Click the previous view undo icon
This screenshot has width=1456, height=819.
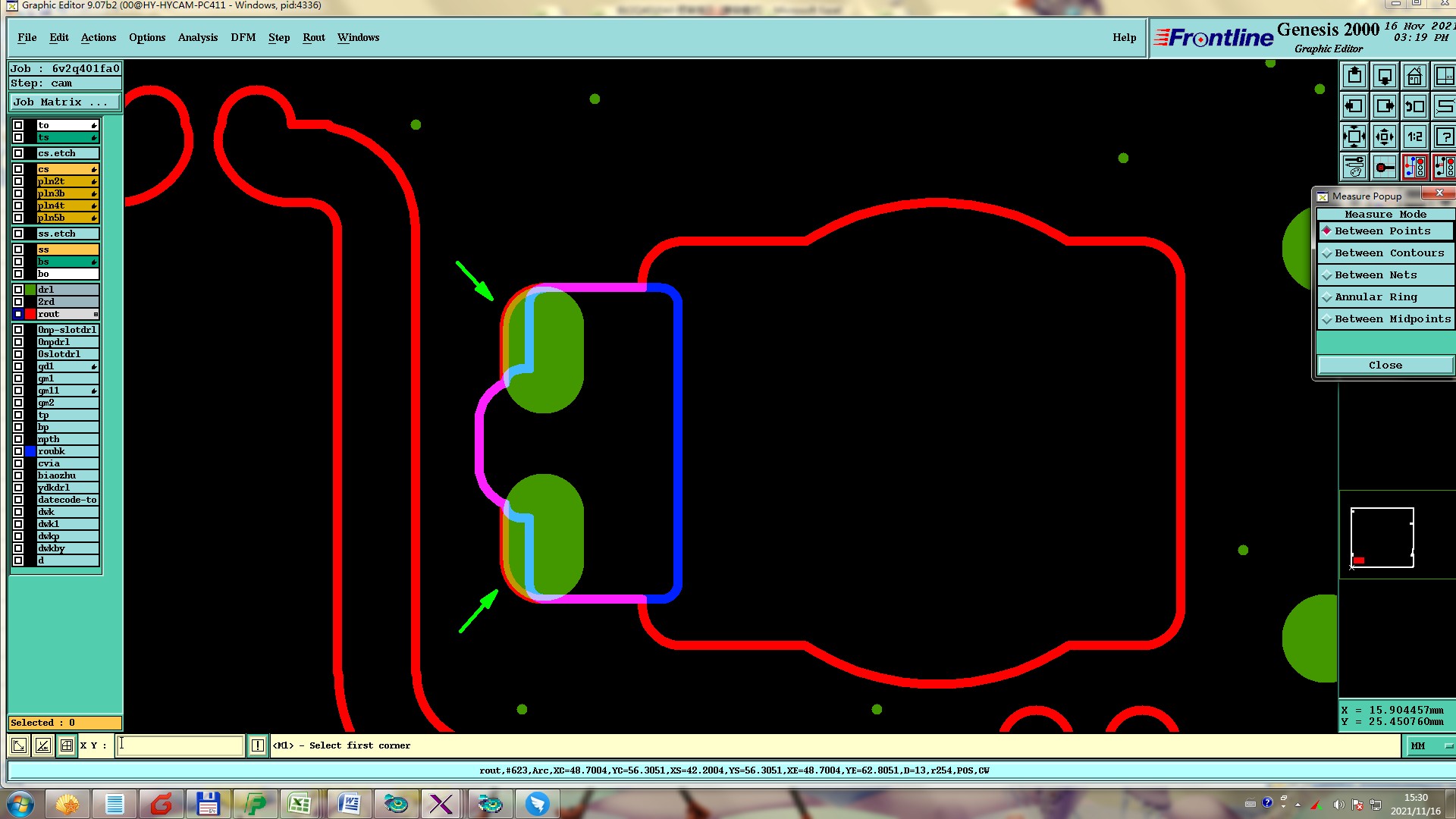point(1414,107)
